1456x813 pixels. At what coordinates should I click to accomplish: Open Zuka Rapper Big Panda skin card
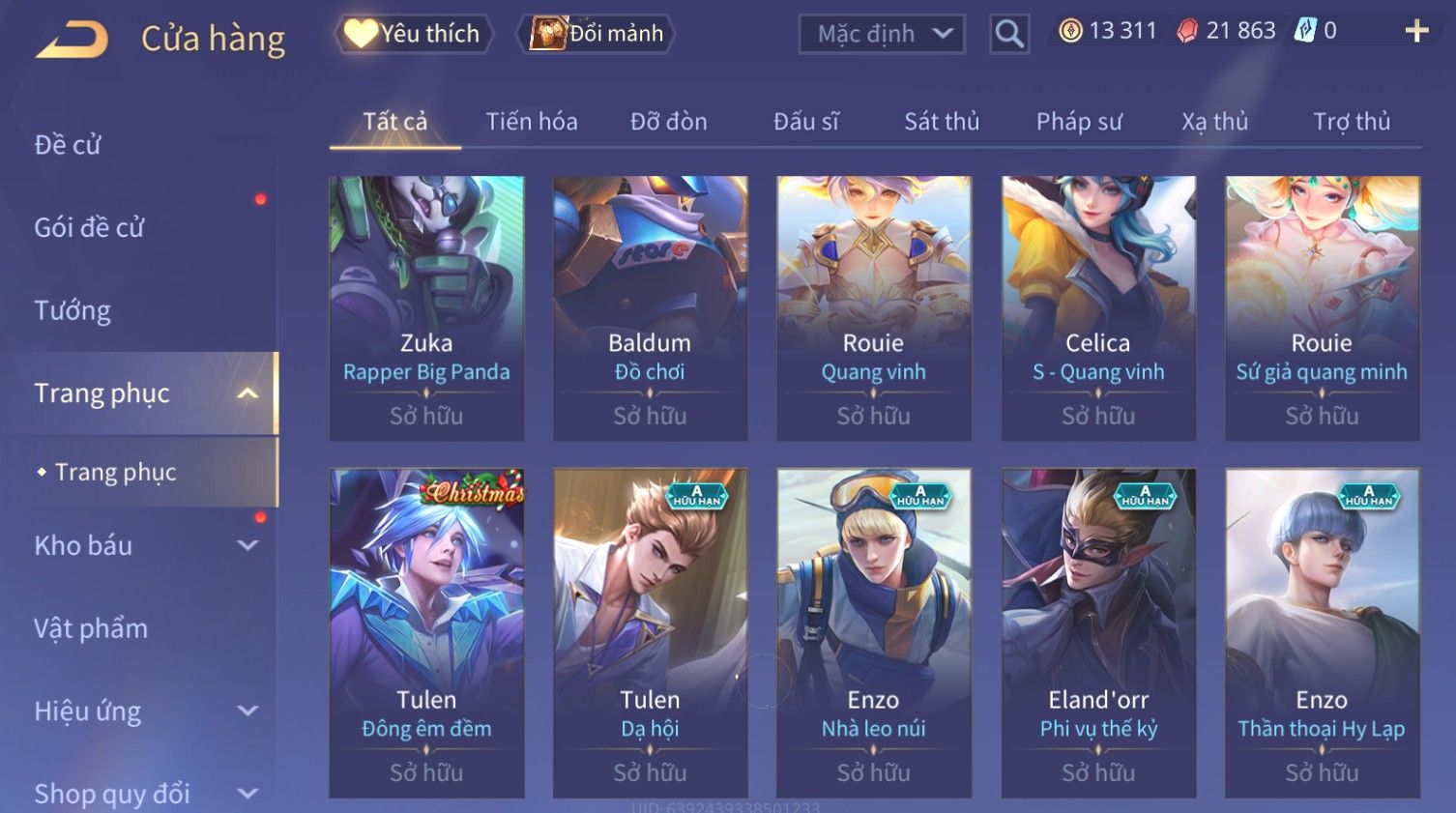pos(426,308)
